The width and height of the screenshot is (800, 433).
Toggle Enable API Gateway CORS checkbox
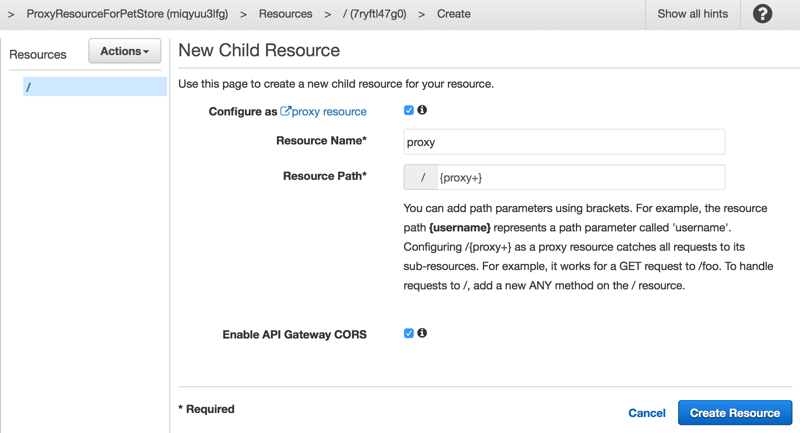coord(408,333)
